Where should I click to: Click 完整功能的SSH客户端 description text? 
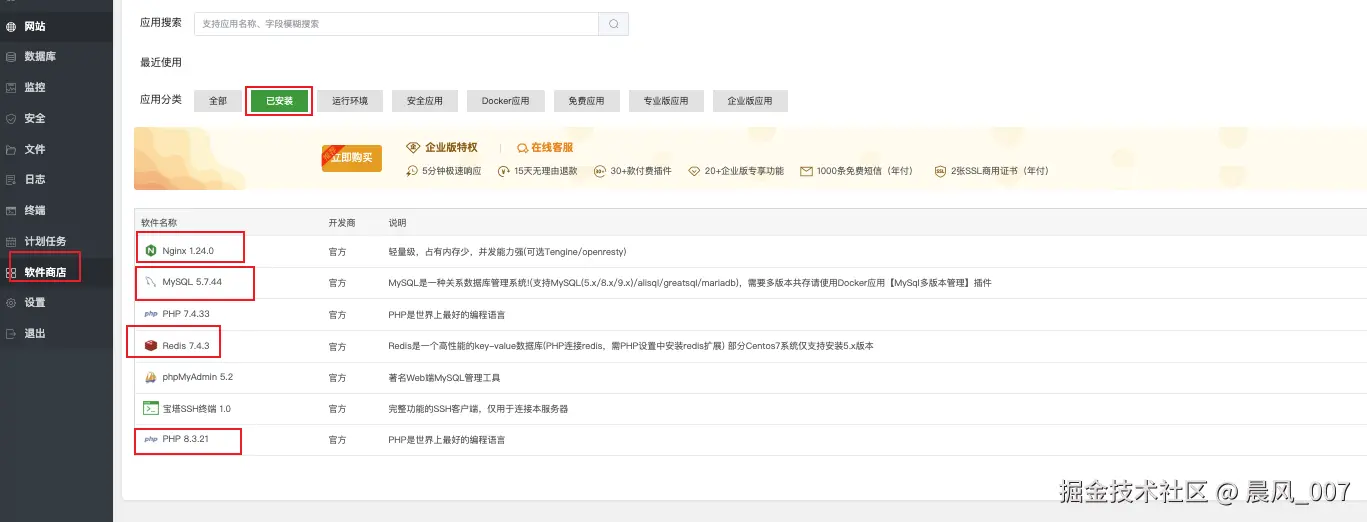click(x=479, y=409)
